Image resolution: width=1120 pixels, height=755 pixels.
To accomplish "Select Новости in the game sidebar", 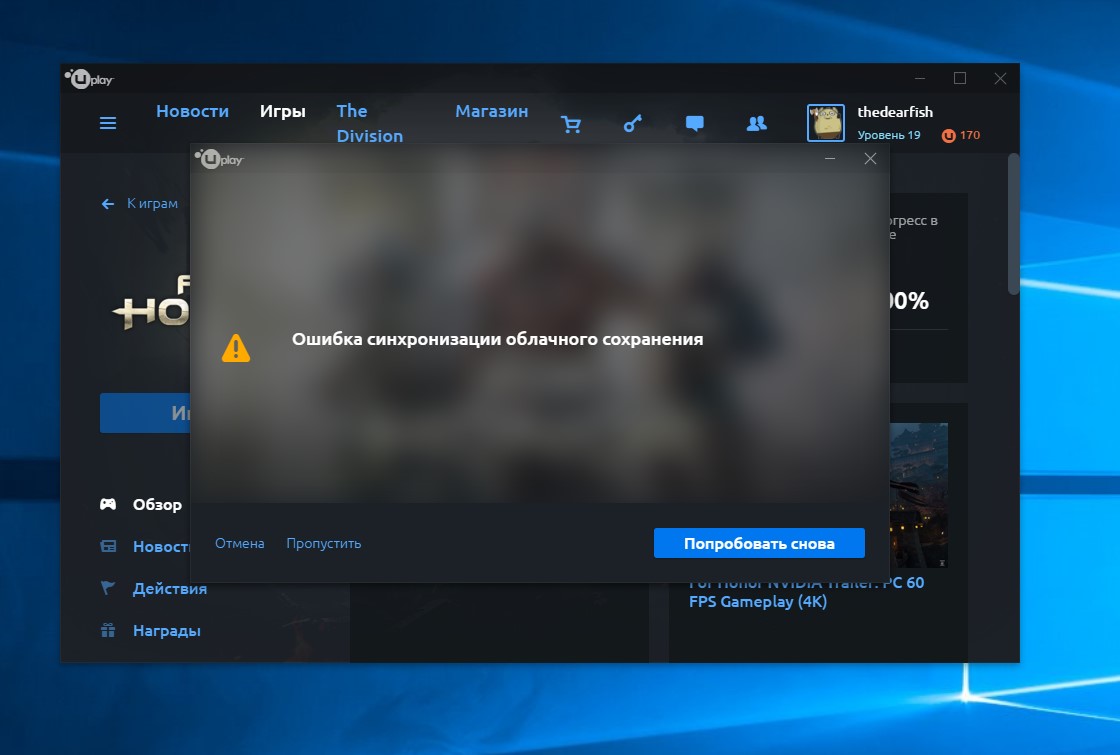I will 161,546.
